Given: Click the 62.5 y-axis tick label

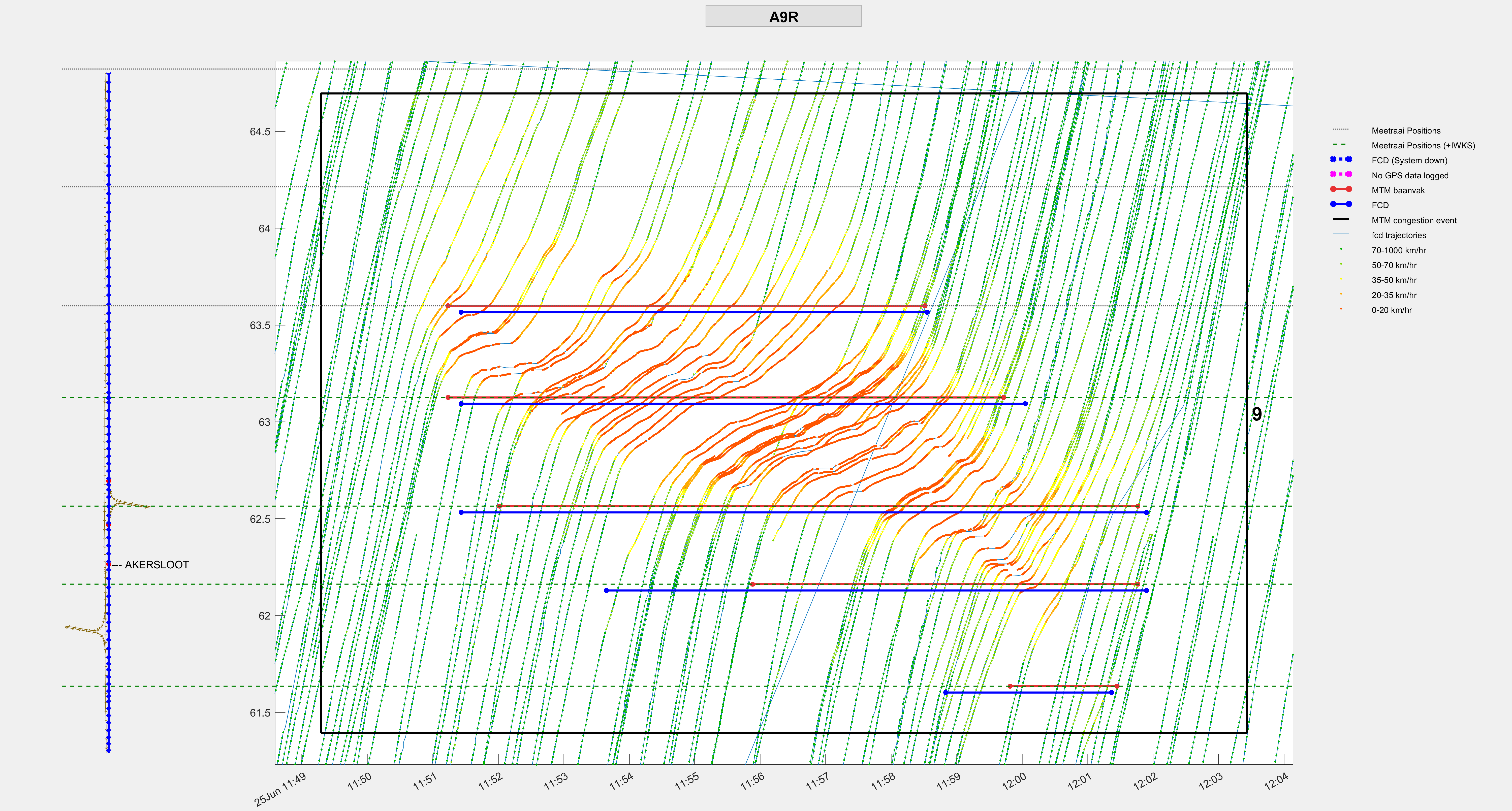Looking at the screenshot, I should coord(260,519).
